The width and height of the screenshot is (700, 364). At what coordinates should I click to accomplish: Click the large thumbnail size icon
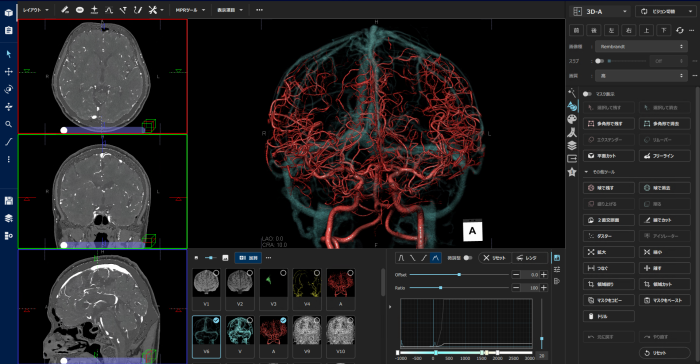(x=225, y=258)
